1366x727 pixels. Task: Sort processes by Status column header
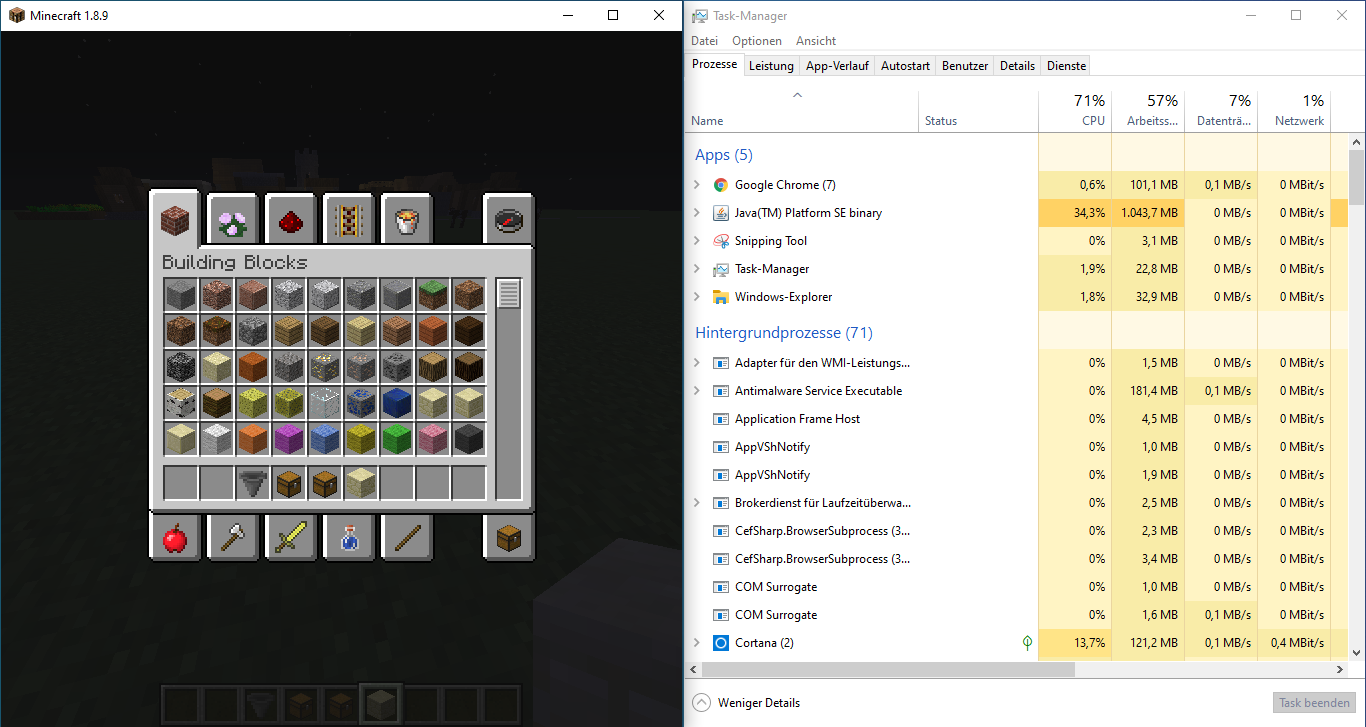978,111
